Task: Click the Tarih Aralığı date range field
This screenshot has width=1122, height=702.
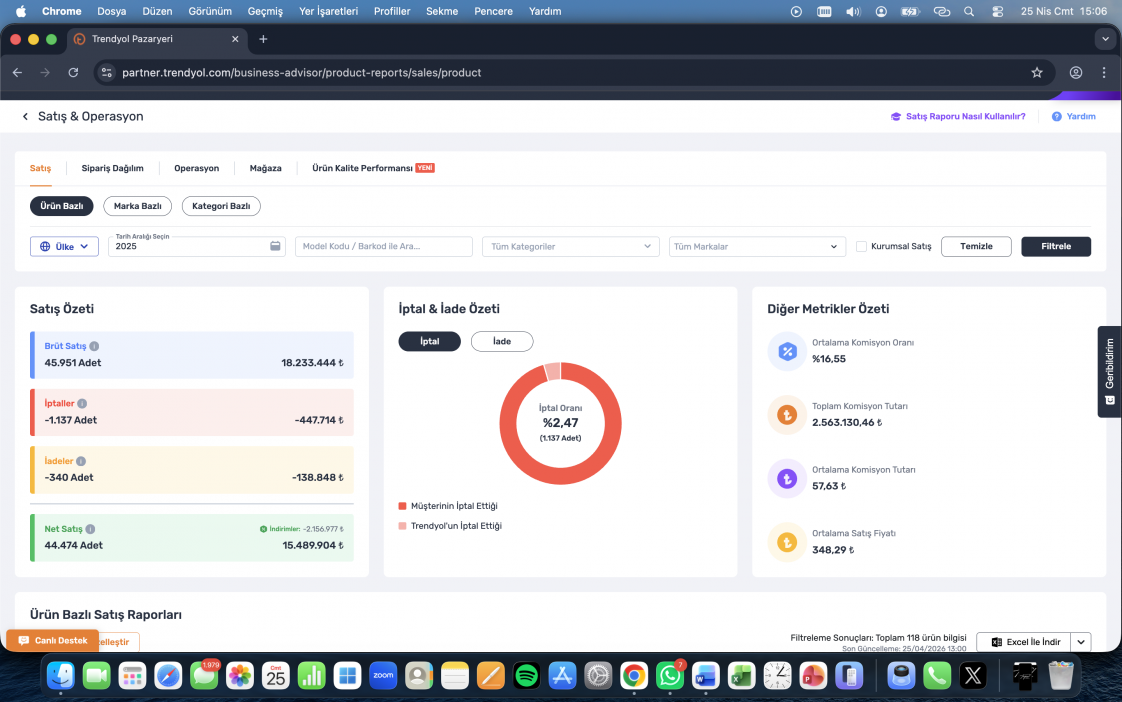Action: coord(197,246)
